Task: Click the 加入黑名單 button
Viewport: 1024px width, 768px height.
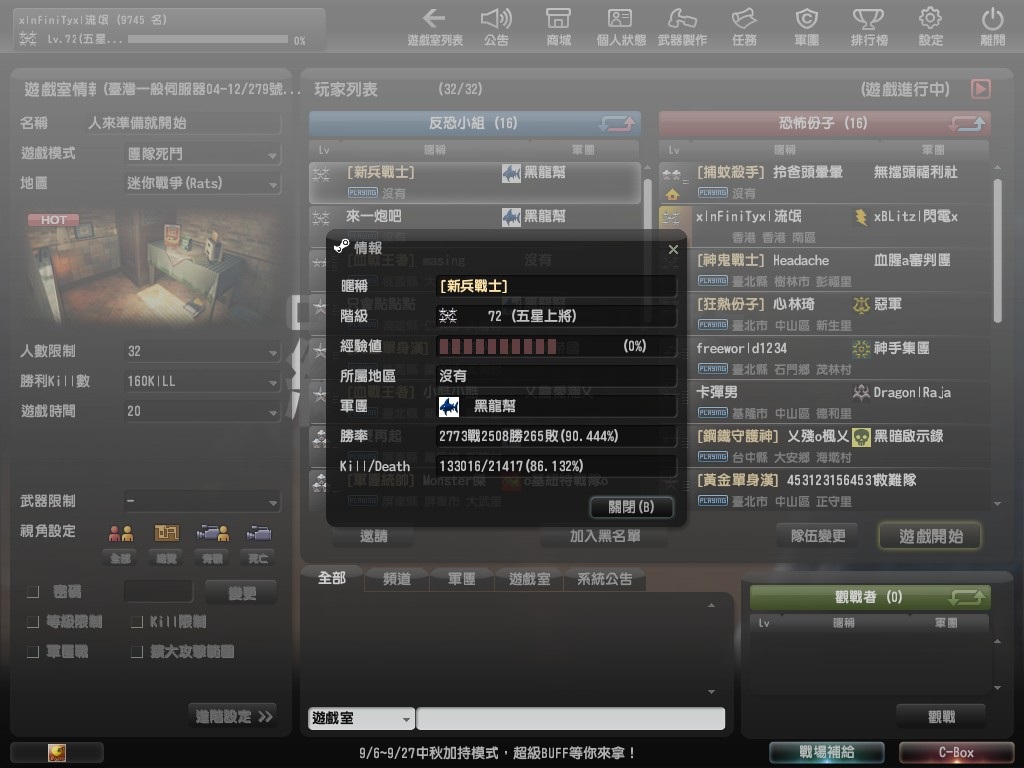Action: coord(604,536)
